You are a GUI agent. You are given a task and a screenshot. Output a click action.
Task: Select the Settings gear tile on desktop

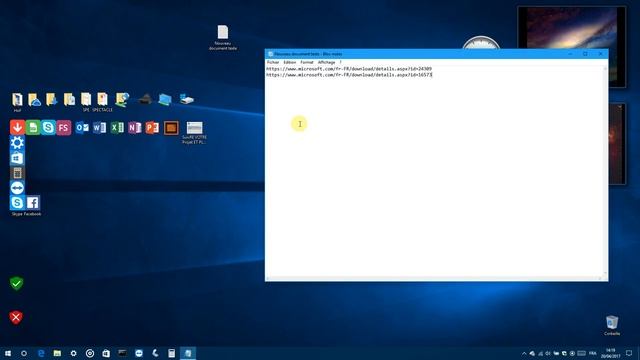point(17,143)
